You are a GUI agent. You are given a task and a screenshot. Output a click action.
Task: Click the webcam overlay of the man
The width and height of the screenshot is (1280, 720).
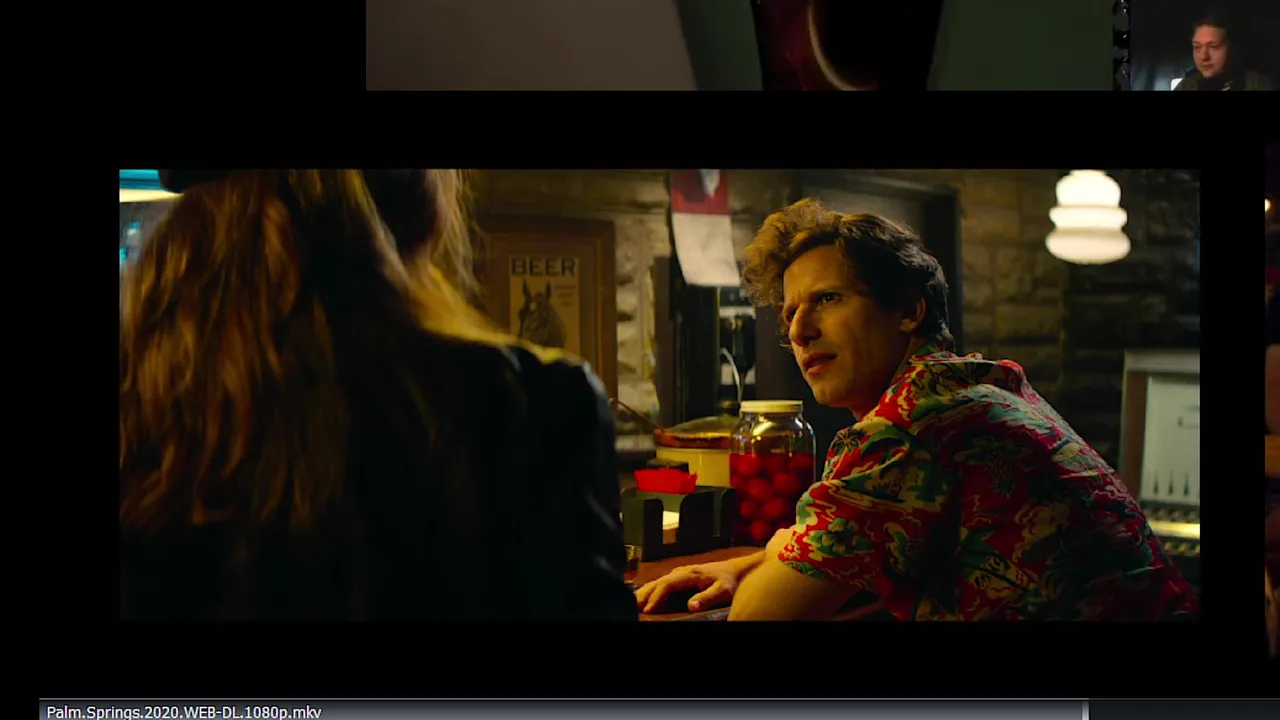click(1204, 46)
